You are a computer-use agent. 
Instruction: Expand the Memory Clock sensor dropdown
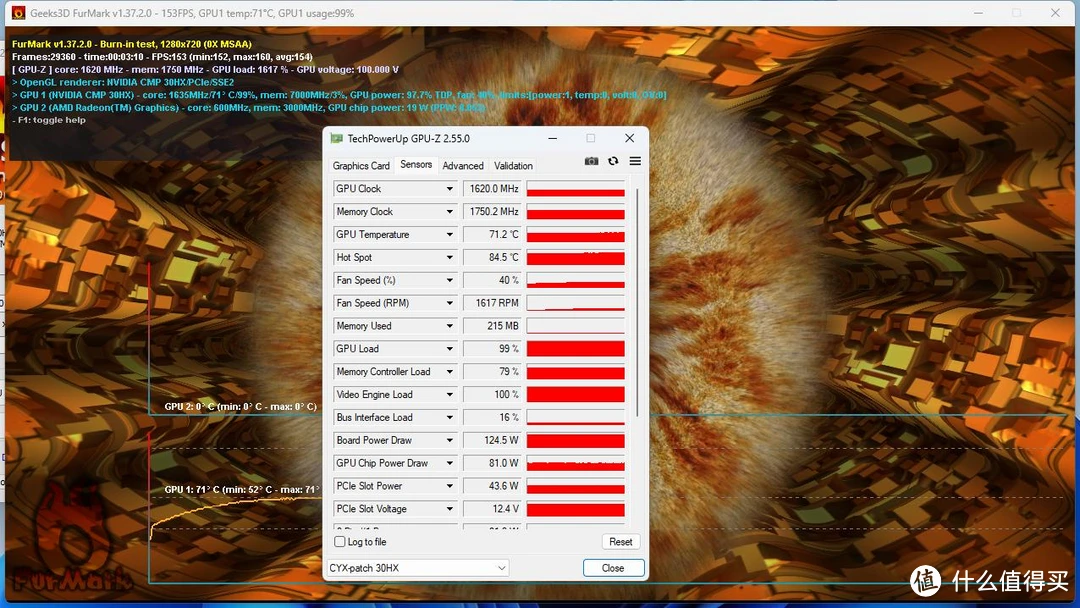450,211
